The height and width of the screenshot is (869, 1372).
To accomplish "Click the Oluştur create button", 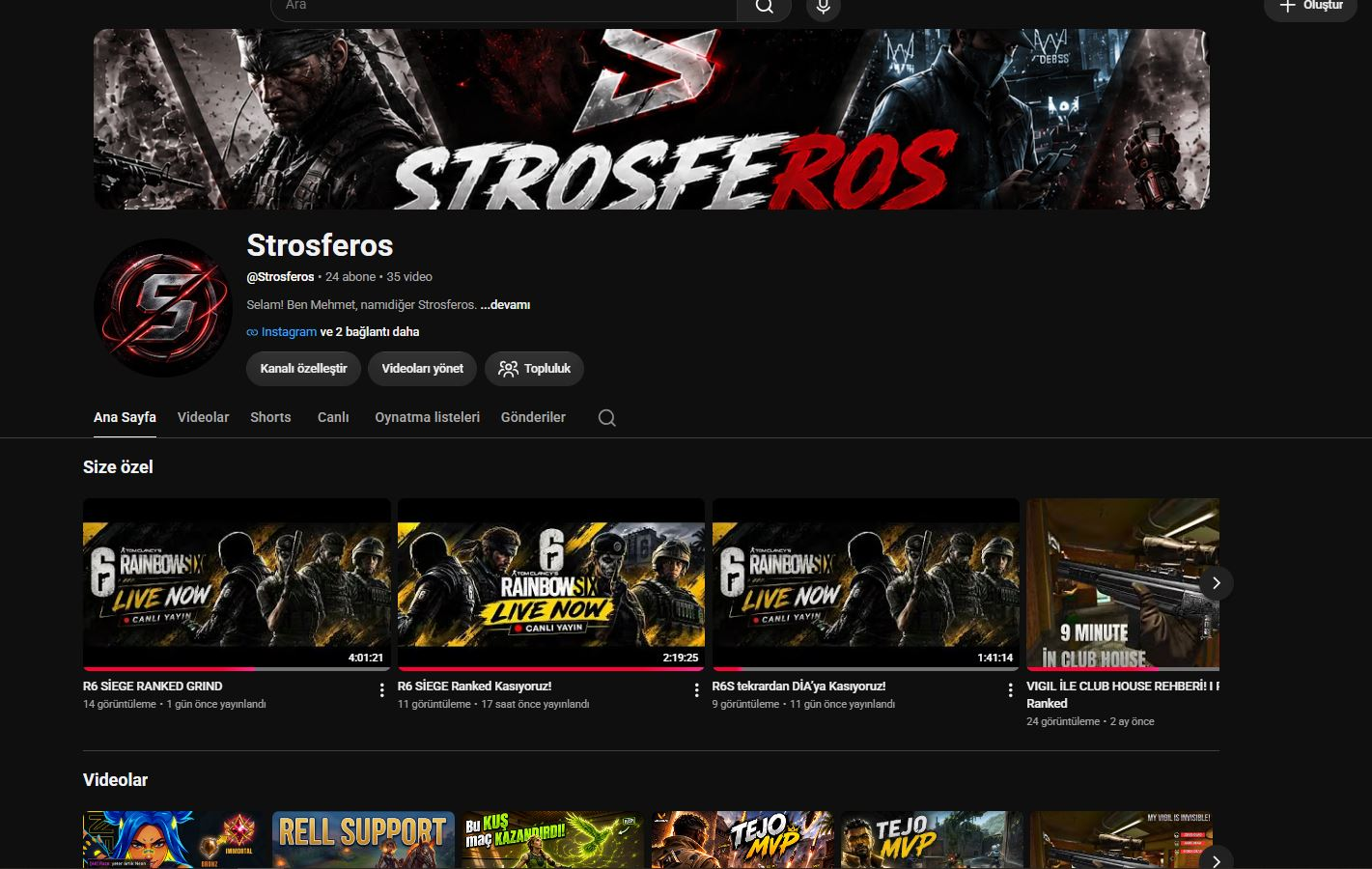I will tap(1310, 7).
